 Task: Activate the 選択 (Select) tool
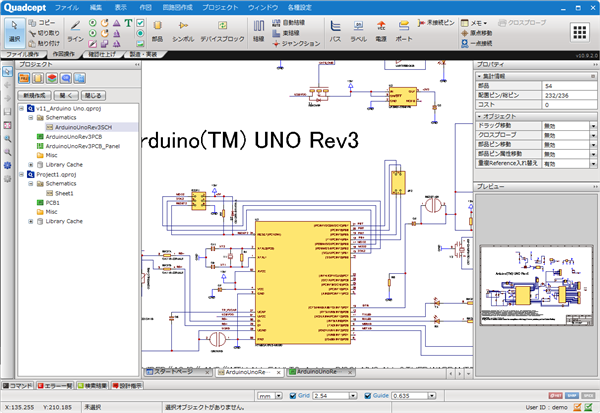click(x=15, y=31)
